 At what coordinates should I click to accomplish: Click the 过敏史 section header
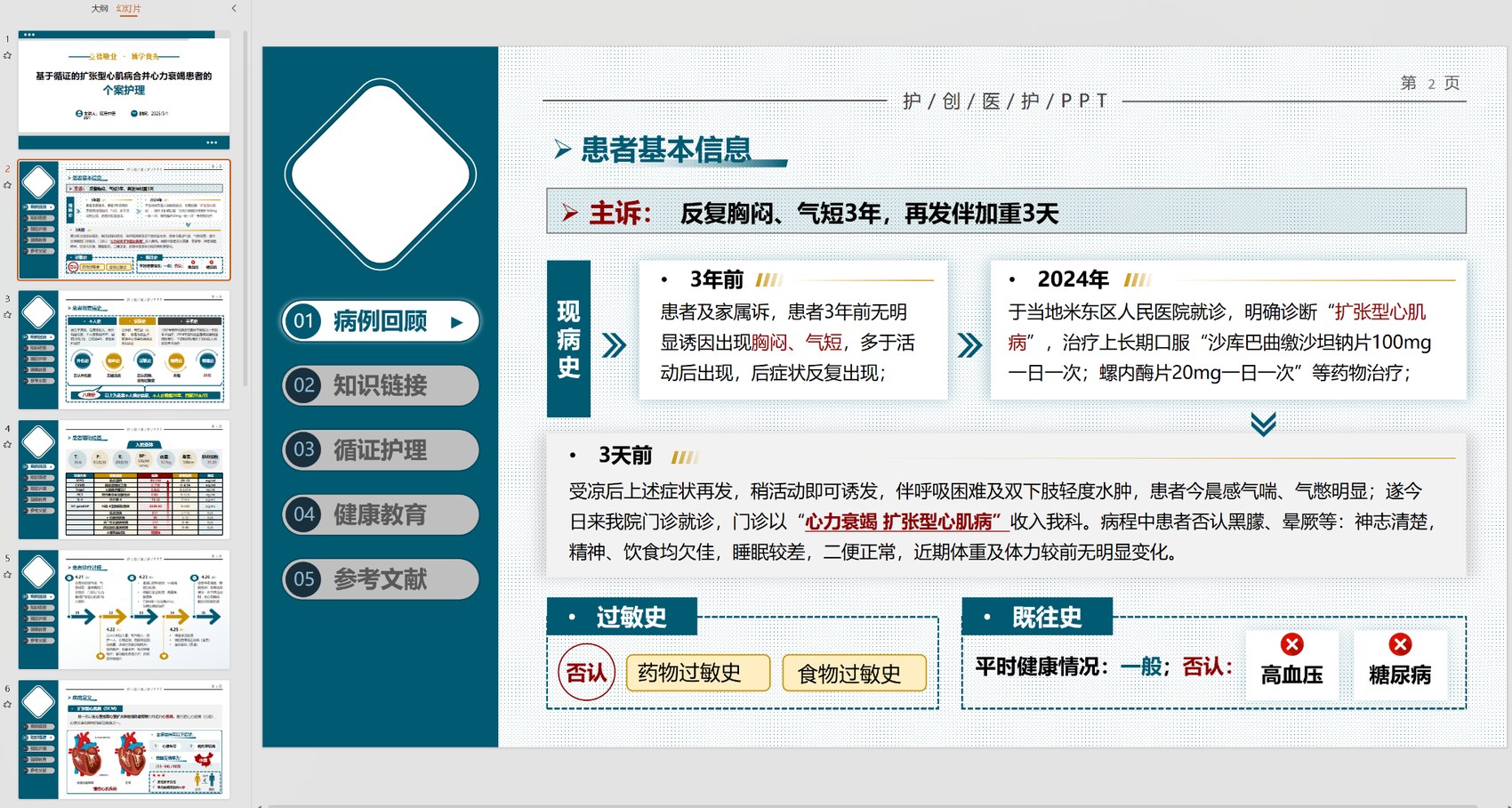pos(622,617)
